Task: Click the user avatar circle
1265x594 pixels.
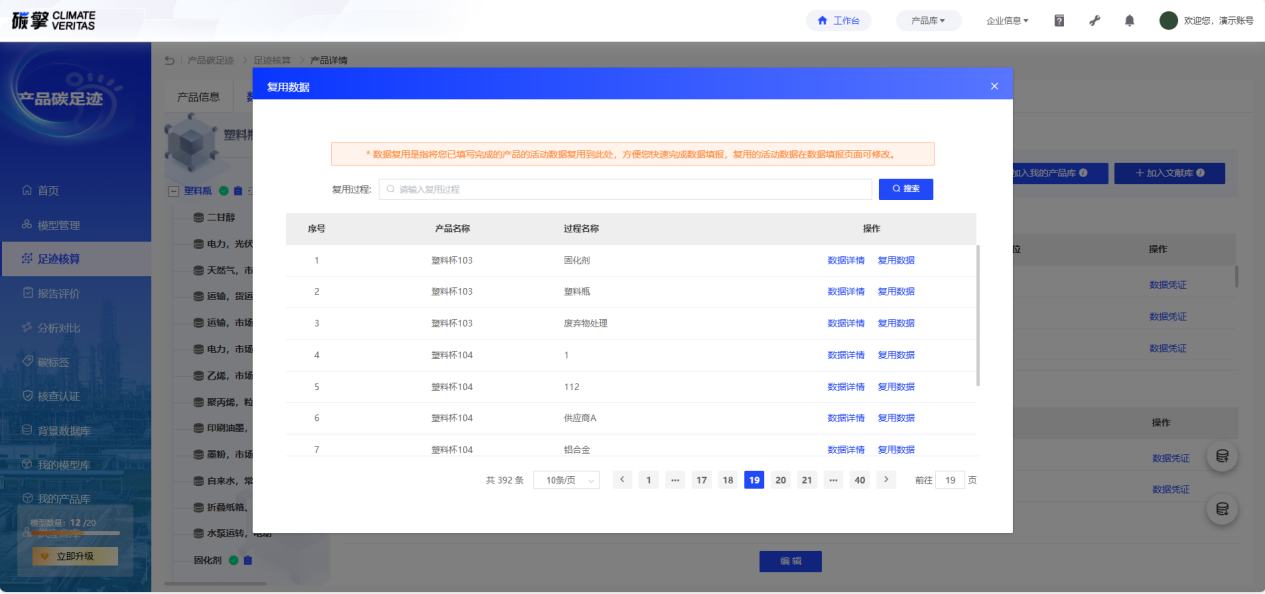Action: point(1168,20)
